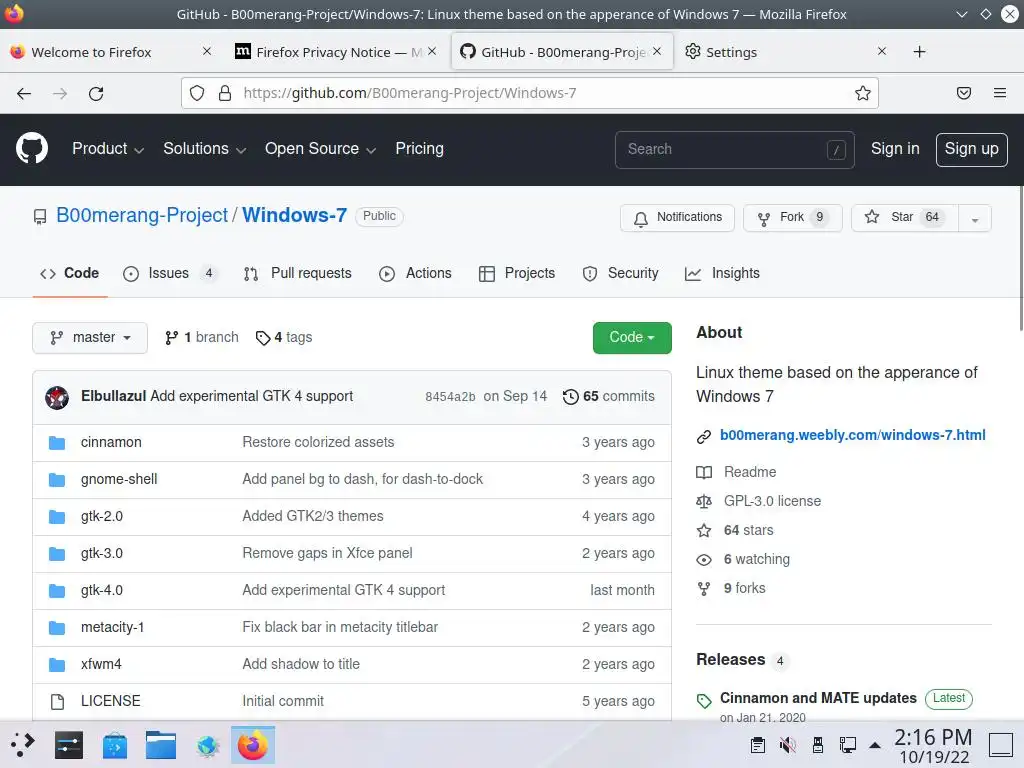Screen dimensions: 1024x768
Task: Click the GitHub search field
Action: tap(734, 150)
